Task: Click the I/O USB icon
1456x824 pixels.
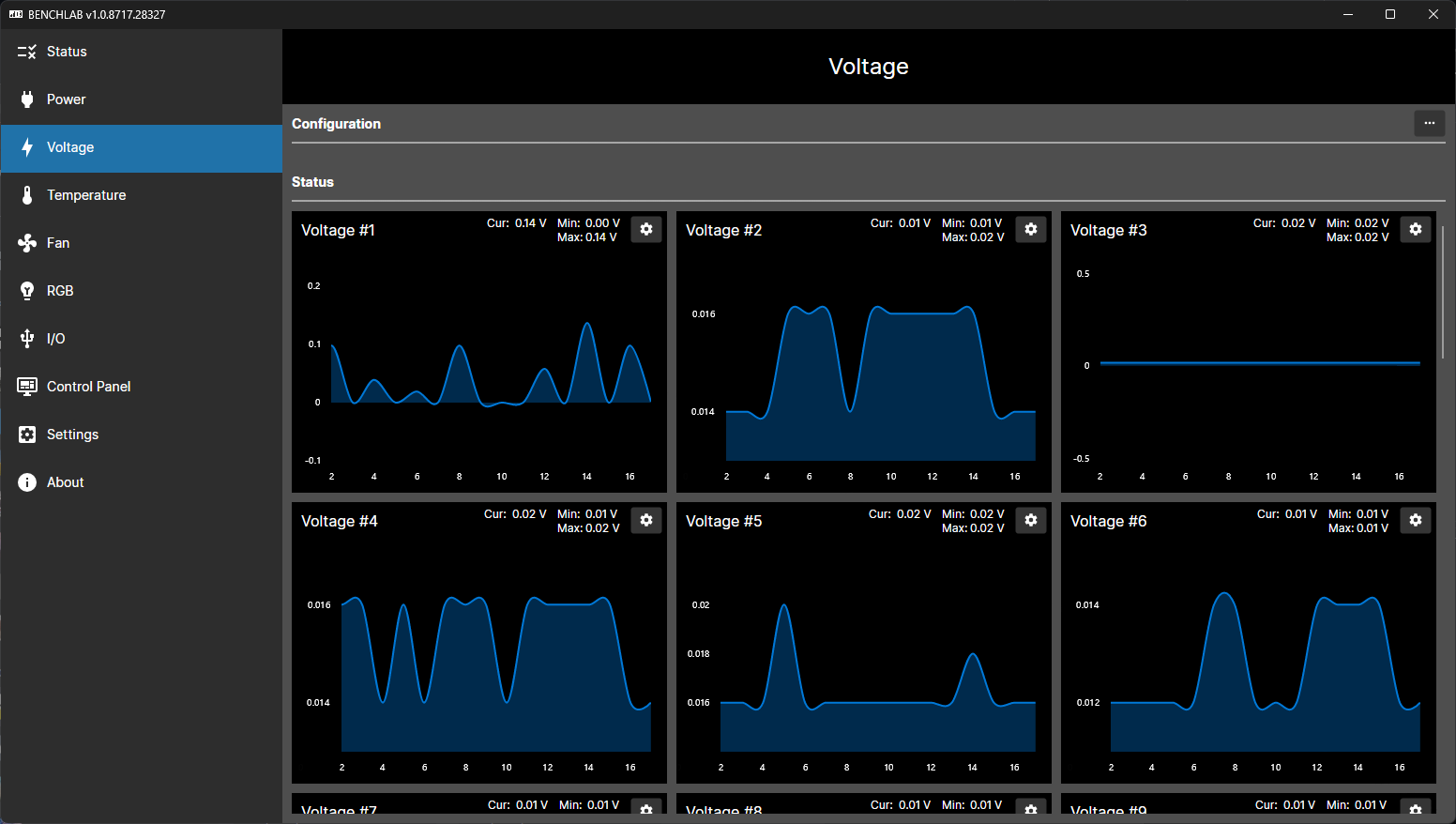Action: [x=27, y=339]
